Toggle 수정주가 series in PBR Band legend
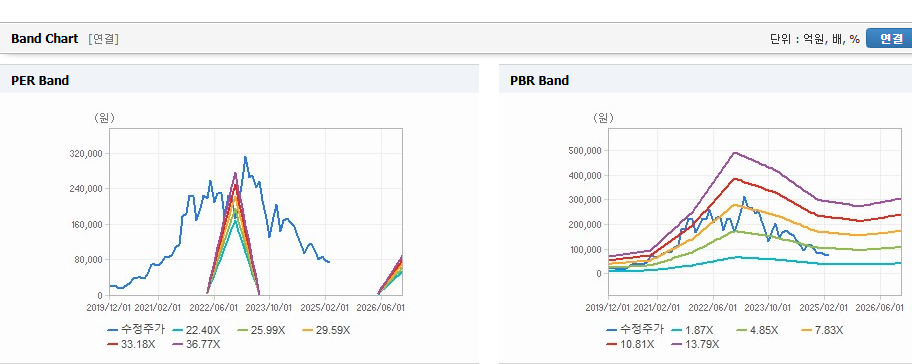Viewport: 912px width, 364px height. (x=636, y=330)
